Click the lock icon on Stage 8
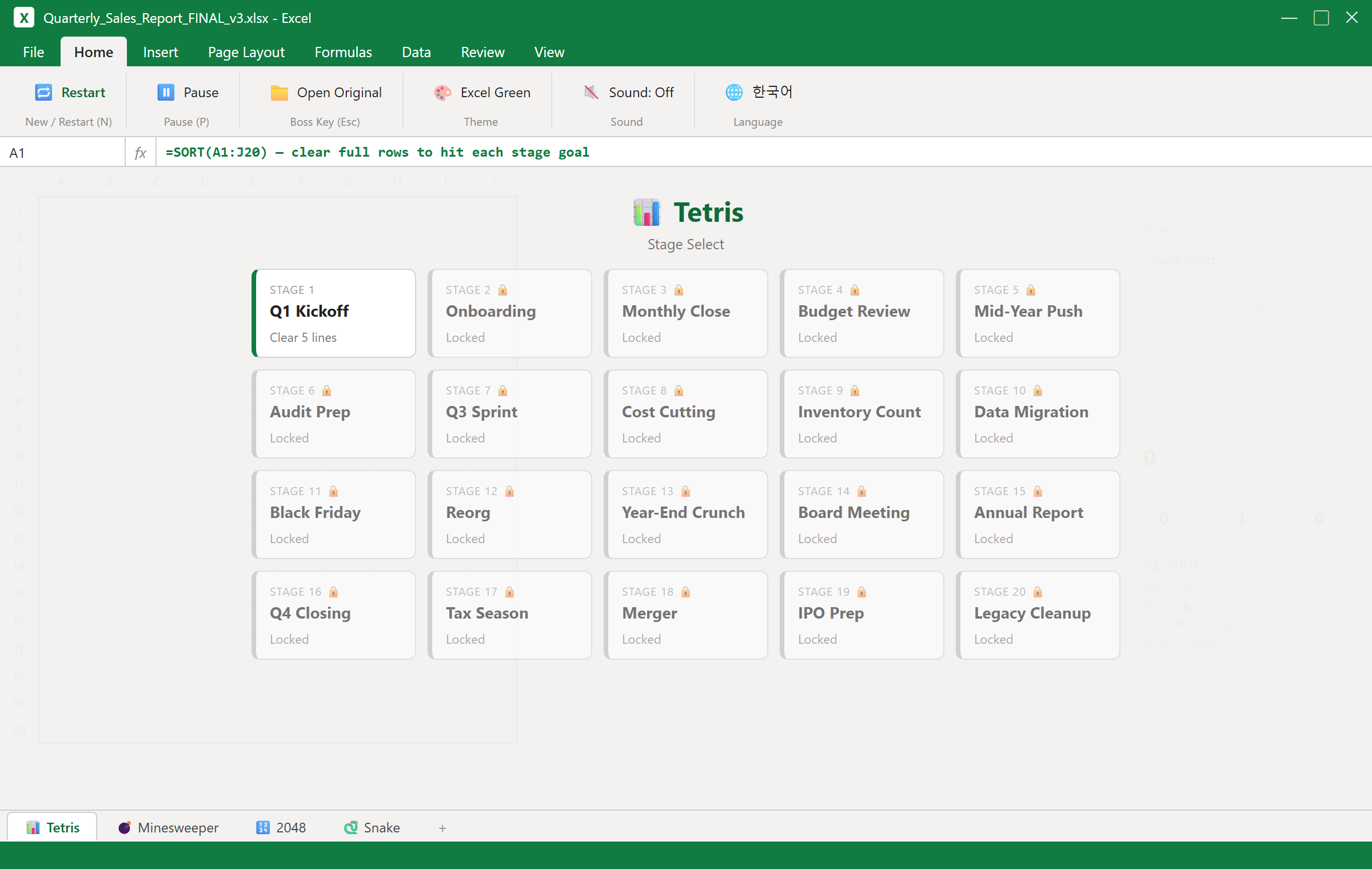Image resolution: width=1372 pixels, height=869 pixels. 679,390
